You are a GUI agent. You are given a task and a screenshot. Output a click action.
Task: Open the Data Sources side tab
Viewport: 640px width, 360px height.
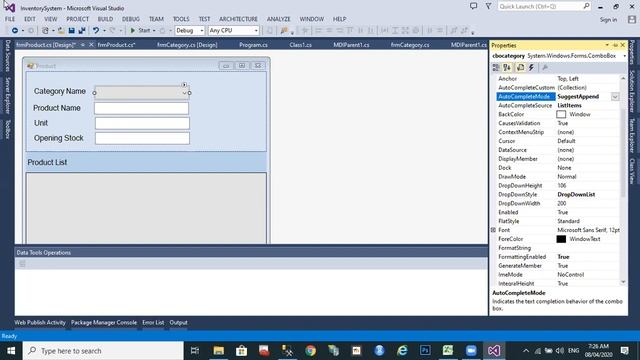pos(7,56)
